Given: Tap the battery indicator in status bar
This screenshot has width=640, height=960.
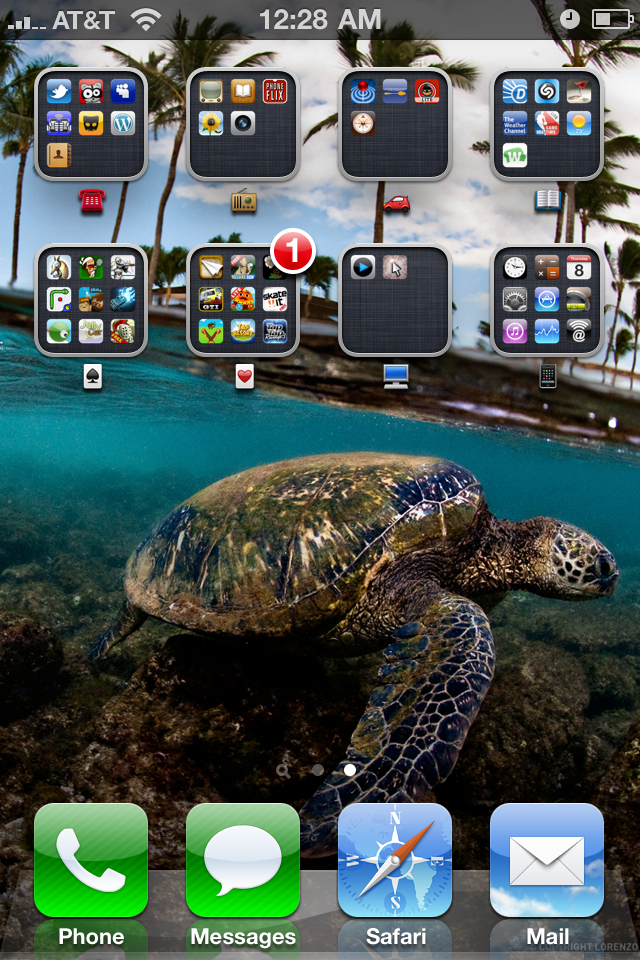Looking at the screenshot, I should coord(612,20).
